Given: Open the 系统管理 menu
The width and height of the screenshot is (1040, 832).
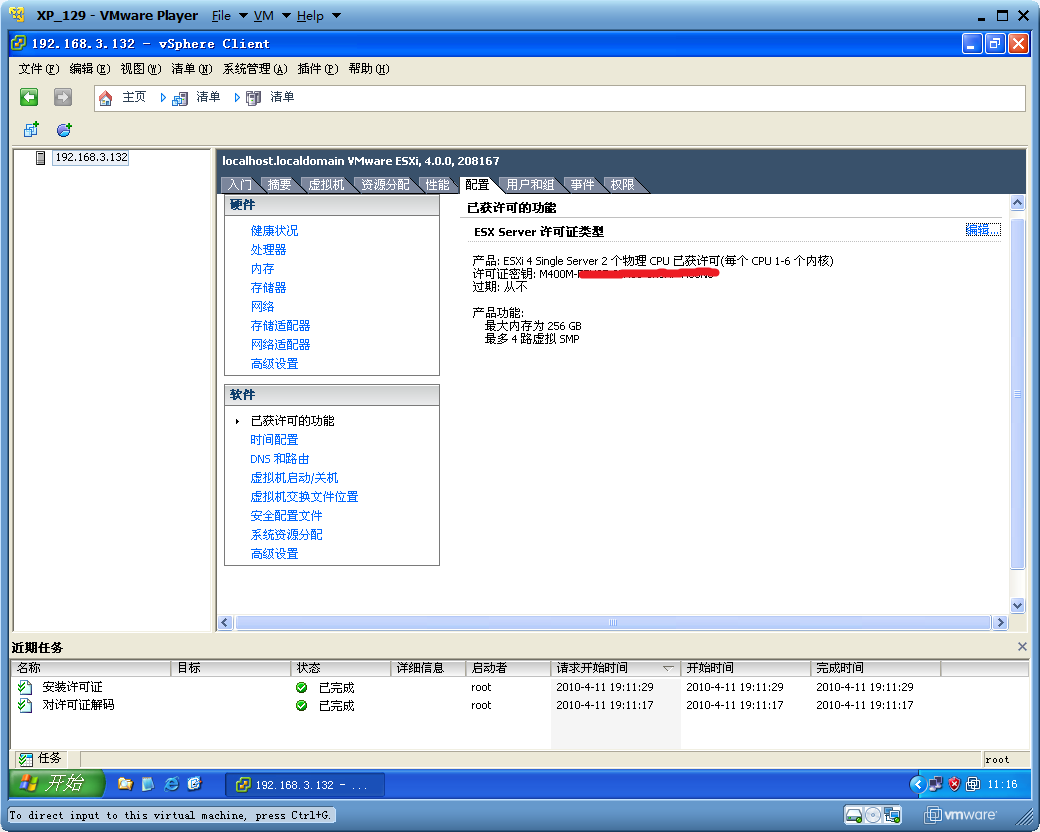Looking at the screenshot, I should pyautogui.click(x=255, y=69).
